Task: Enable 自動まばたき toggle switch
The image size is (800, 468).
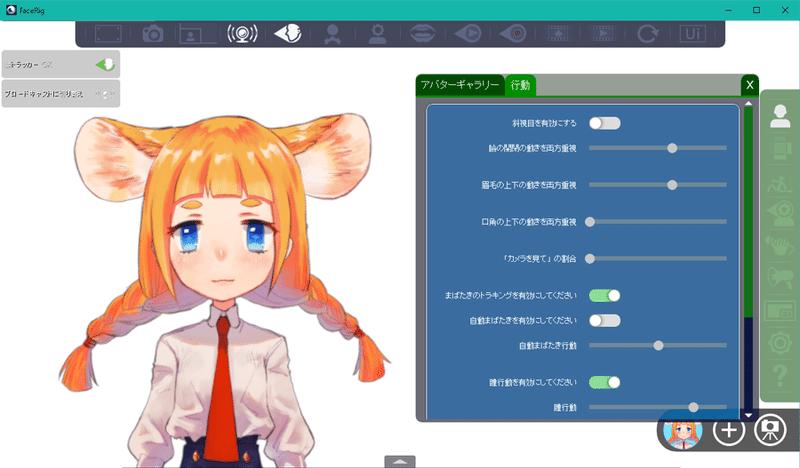Action: click(x=605, y=321)
